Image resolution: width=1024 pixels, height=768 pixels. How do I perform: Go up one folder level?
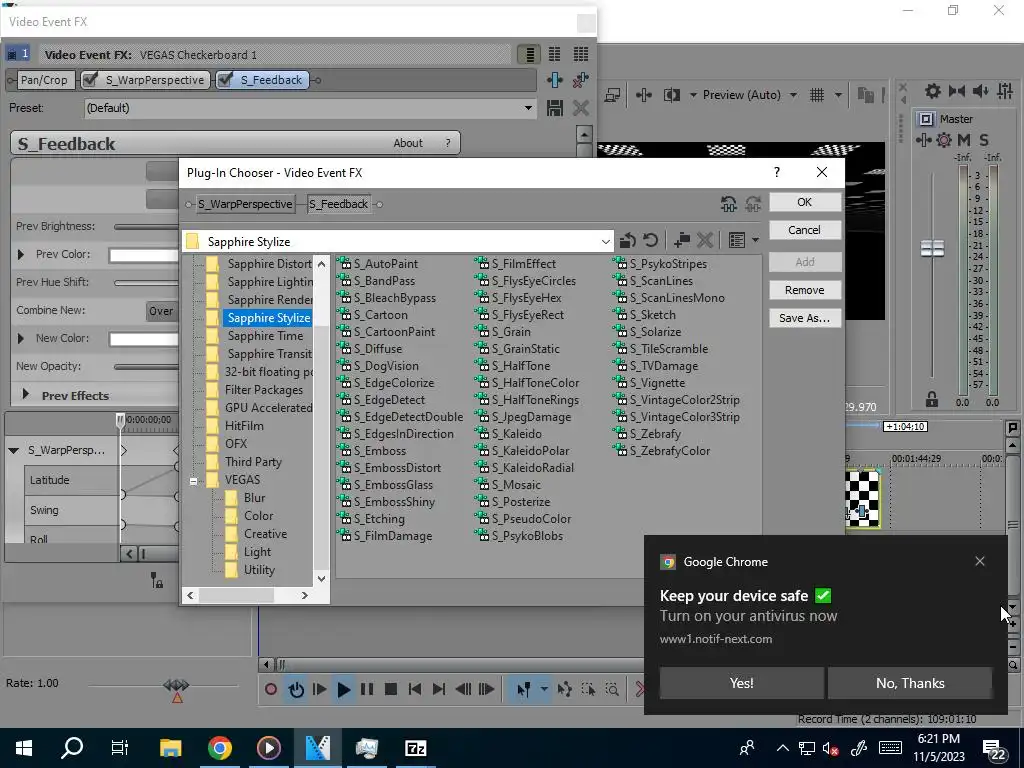coord(628,240)
